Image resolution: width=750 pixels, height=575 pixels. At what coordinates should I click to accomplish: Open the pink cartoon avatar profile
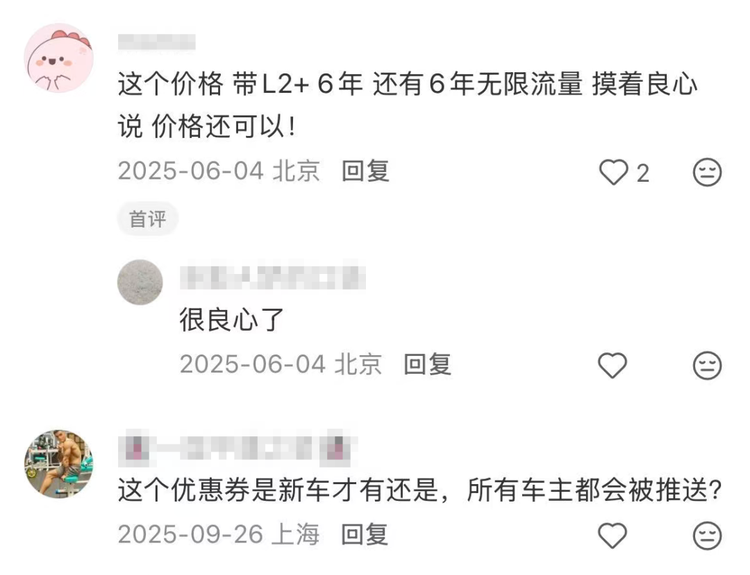coord(59,58)
